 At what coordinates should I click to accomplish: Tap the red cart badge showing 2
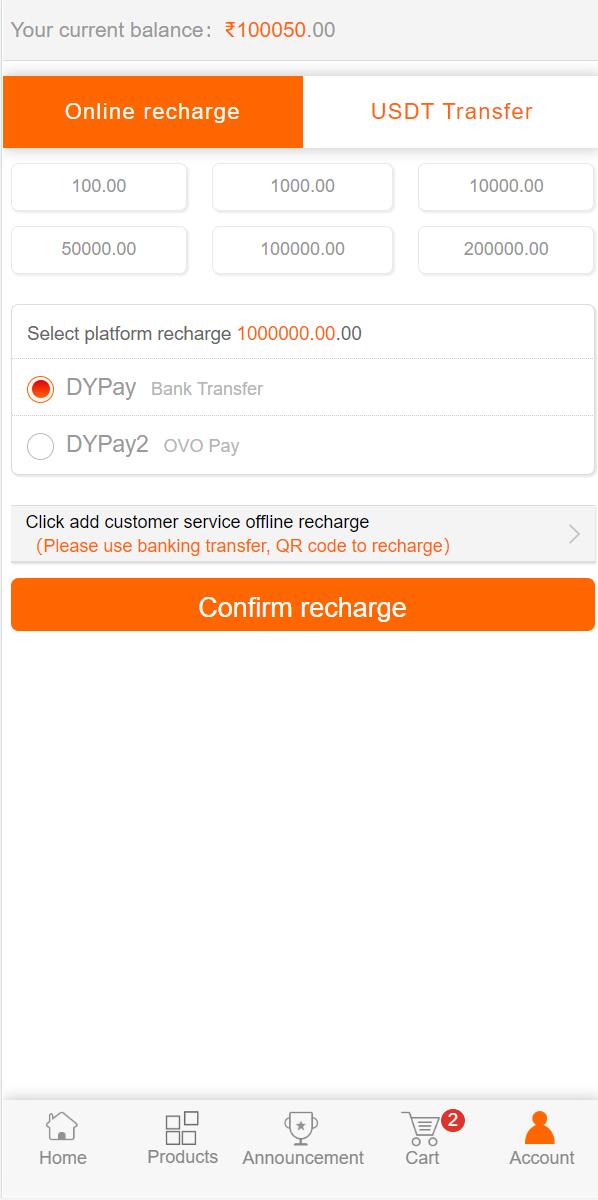[x=452, y=1120]
